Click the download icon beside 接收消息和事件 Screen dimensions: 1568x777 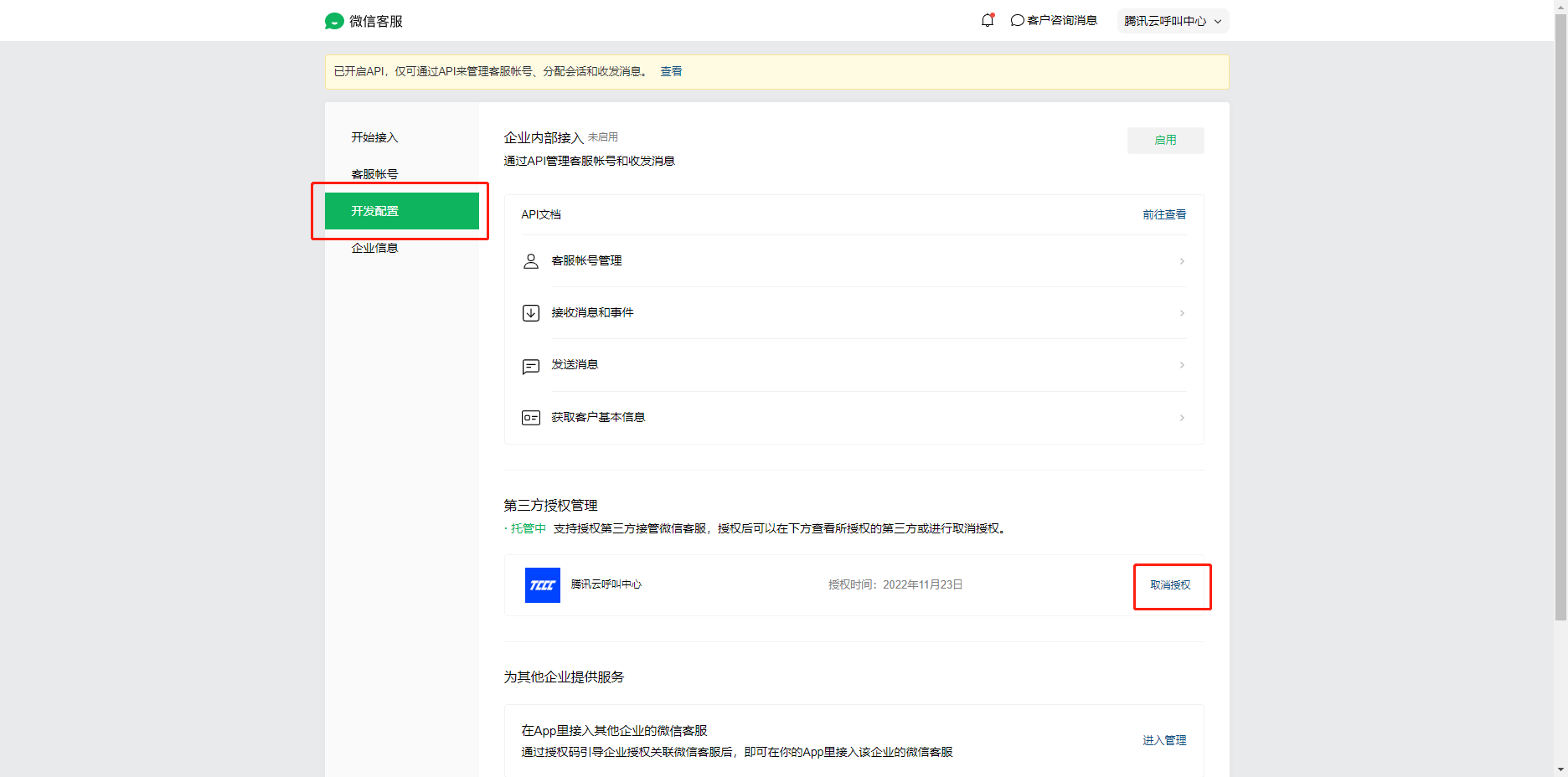531,313
